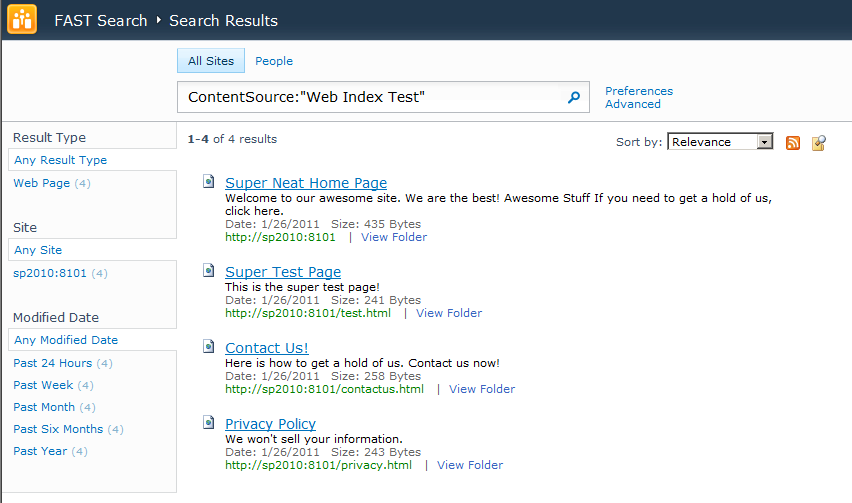
Task: Open the Super Neat Home Page result
Action: (306, 183)
